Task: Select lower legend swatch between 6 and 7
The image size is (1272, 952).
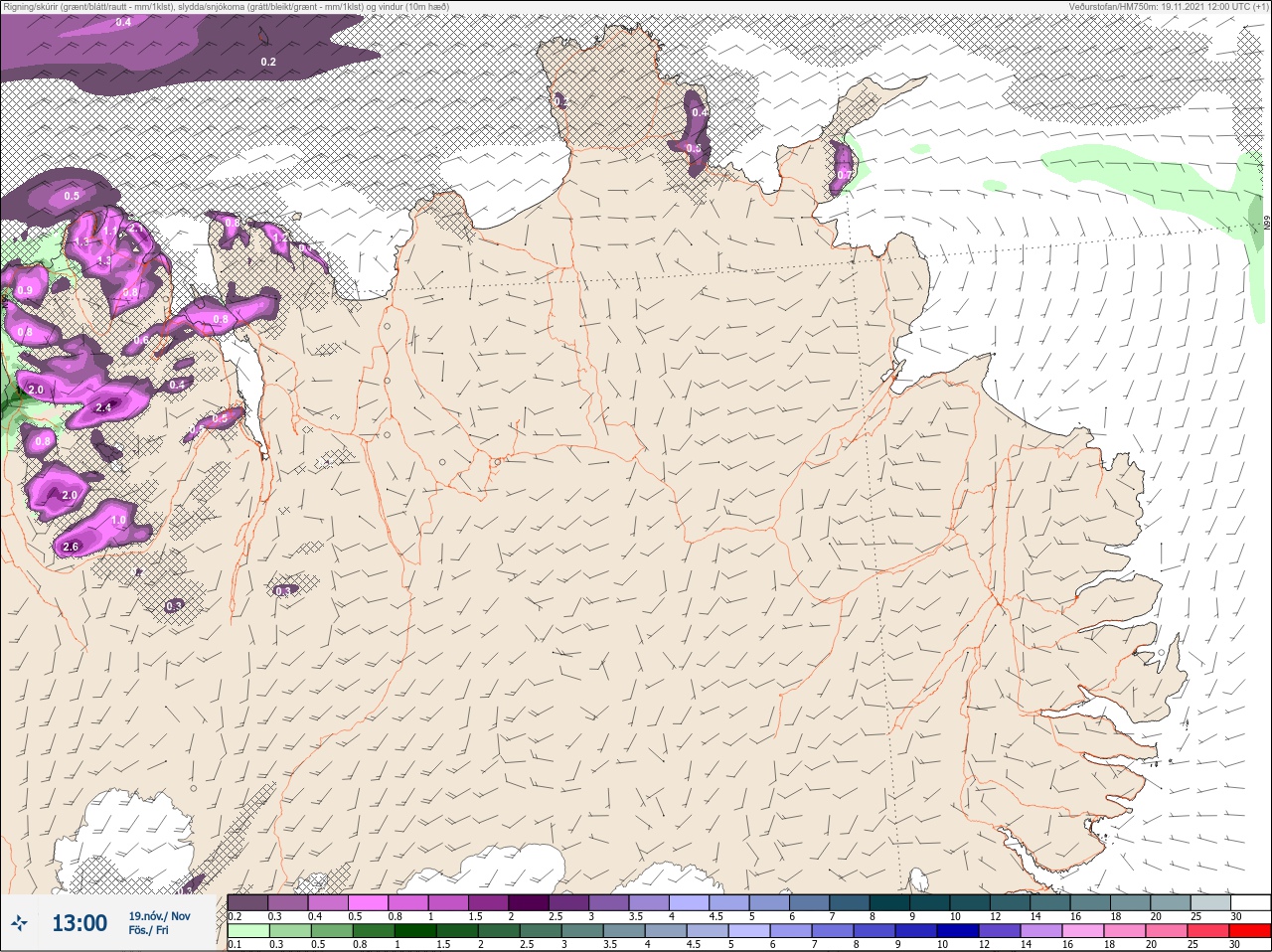Action: [x=791, y=930]
